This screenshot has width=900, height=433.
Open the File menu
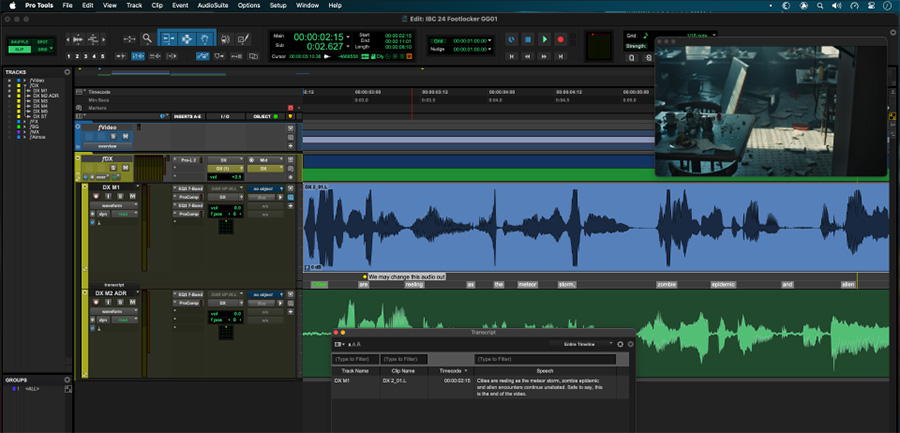67,5
